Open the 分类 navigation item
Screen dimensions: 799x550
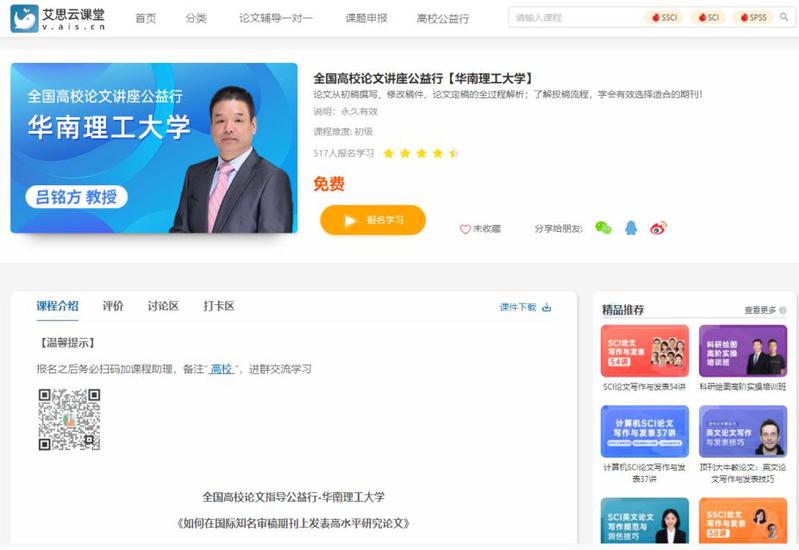196,18
